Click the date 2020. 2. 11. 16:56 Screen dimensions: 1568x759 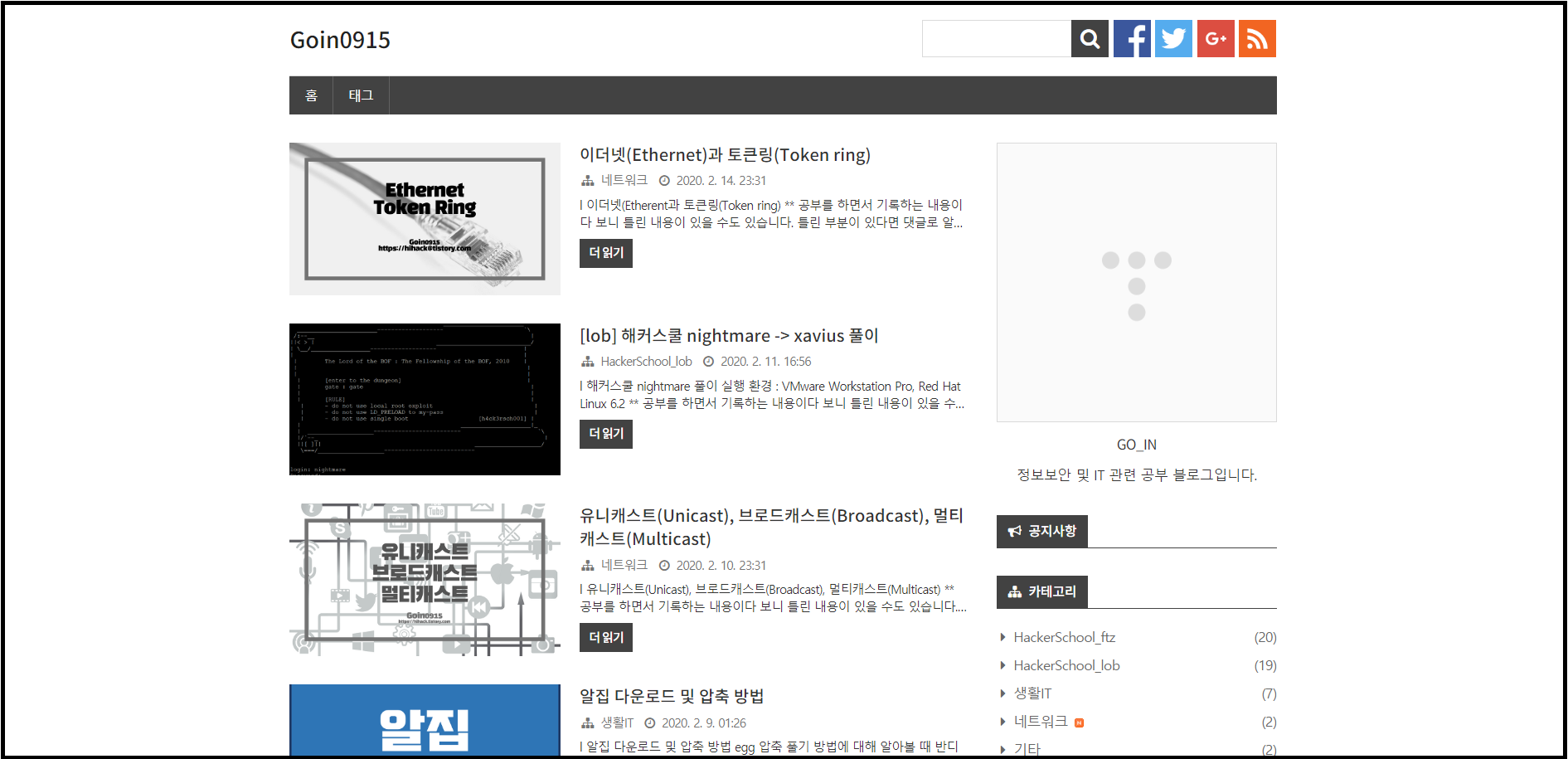[765, 362]
